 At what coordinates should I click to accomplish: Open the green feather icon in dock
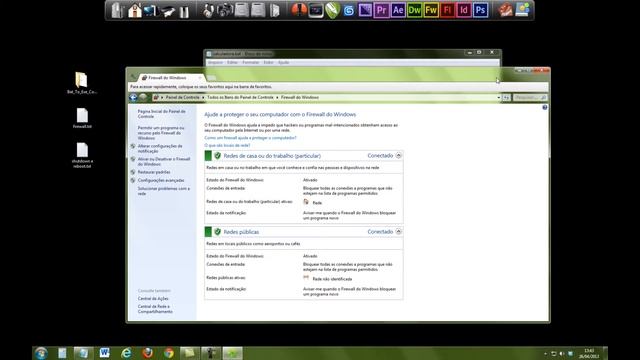[333, 10]
